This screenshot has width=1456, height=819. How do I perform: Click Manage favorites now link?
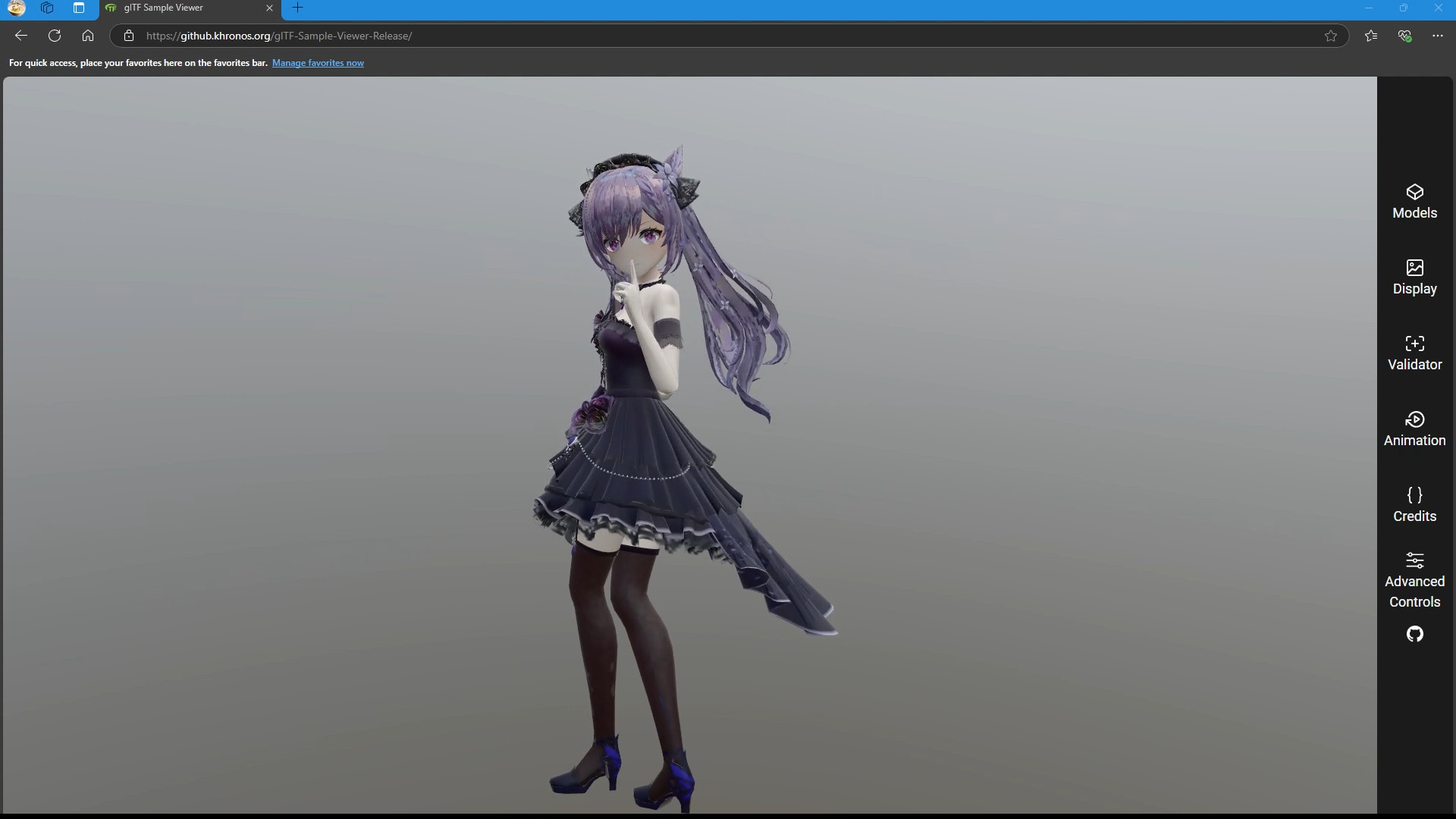click(318, 63)
